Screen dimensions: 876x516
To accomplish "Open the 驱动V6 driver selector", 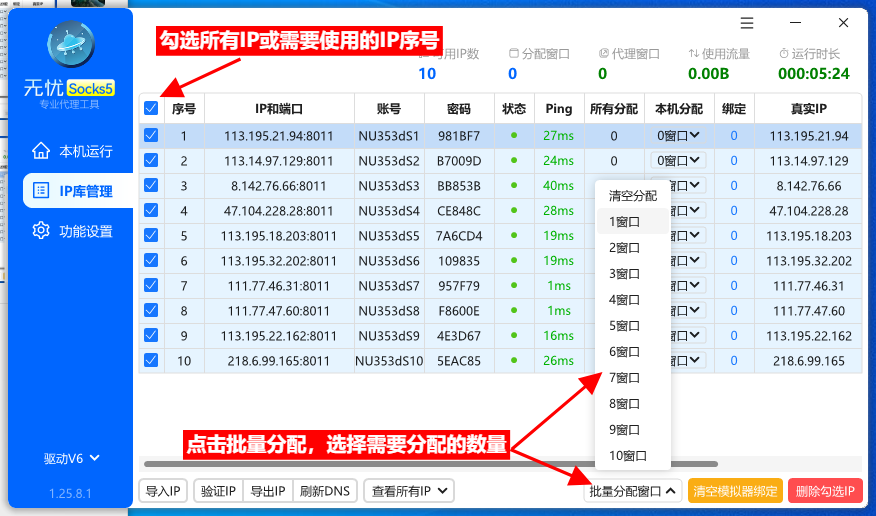I will coord(72,458).
